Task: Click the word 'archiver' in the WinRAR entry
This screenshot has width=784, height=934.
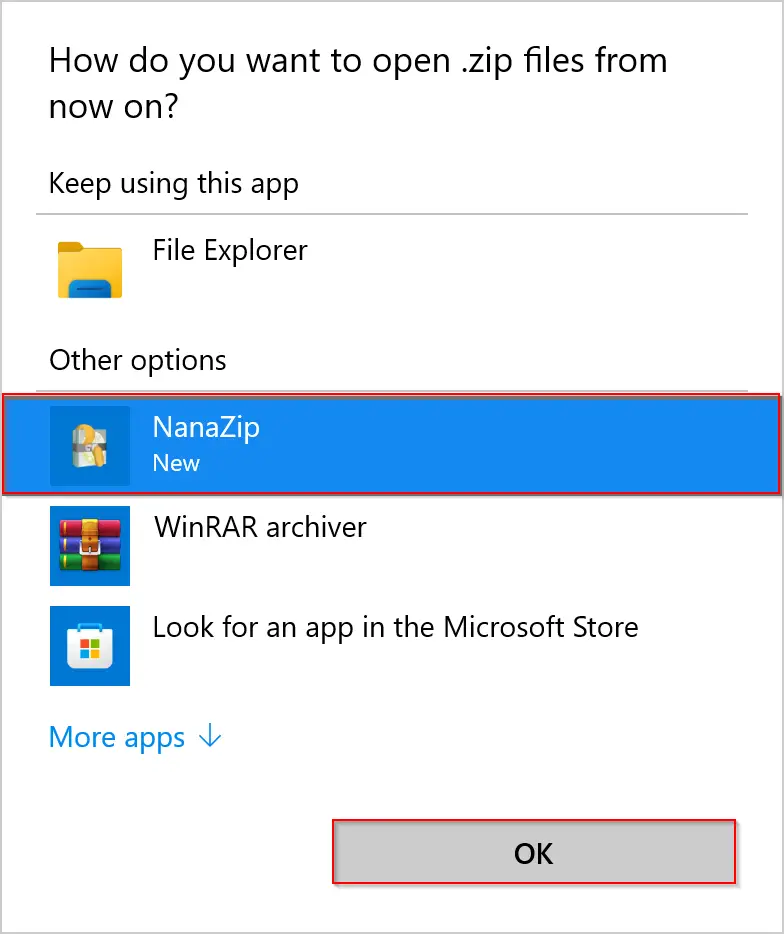Action: pyautogui.click(x=316, y=527)
